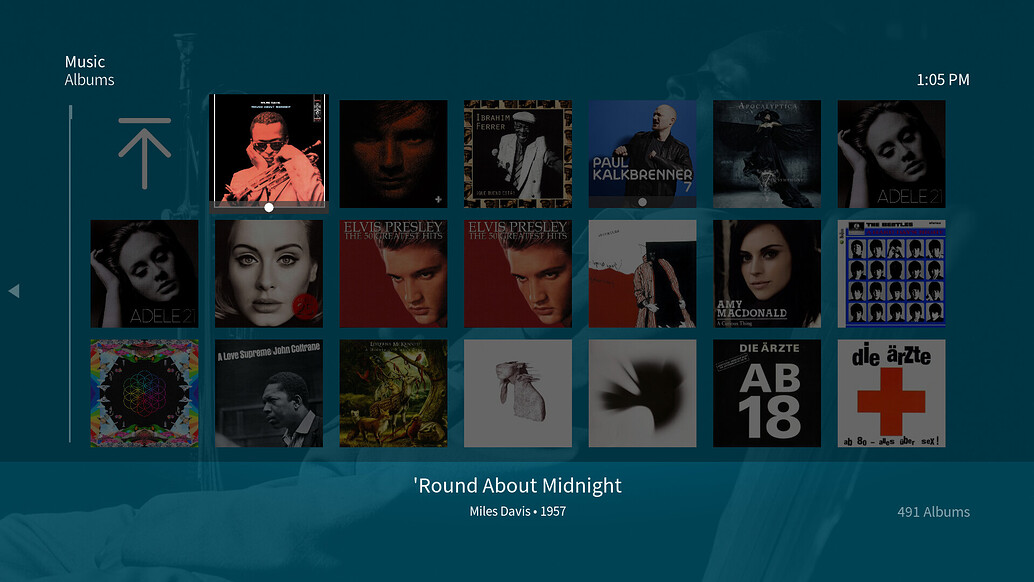Open Amy Macdonald A Curious Thing album

tap(767, 274)
